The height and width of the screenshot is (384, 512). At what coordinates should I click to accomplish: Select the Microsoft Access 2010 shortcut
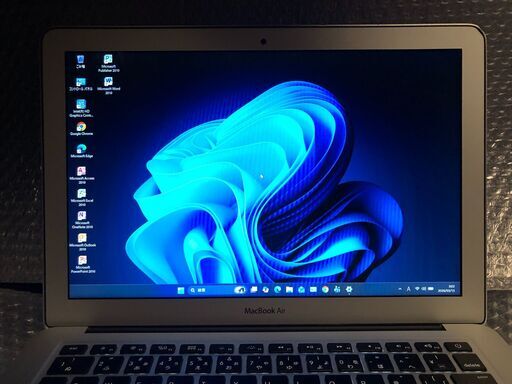82,175
